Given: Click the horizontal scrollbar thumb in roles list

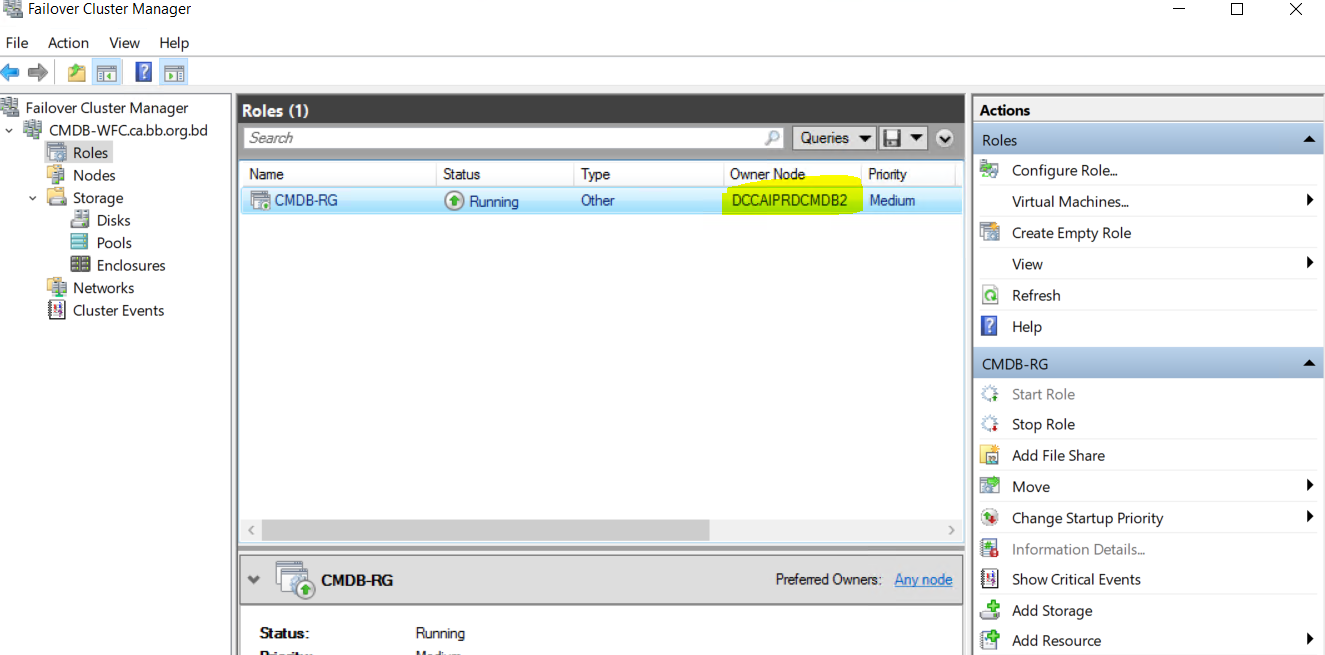Looking at the screenshot, I should pyautogui.click(x=485, y=529).
